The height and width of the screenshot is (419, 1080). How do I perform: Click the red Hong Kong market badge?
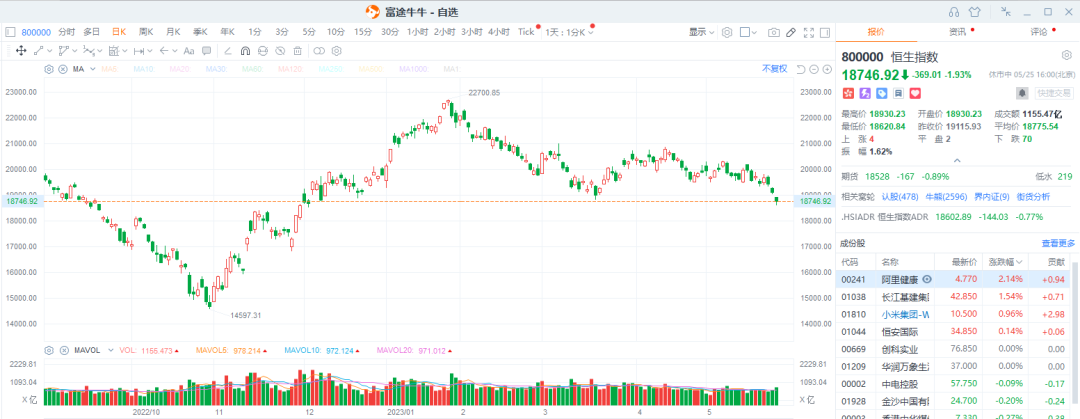point(849,93)
